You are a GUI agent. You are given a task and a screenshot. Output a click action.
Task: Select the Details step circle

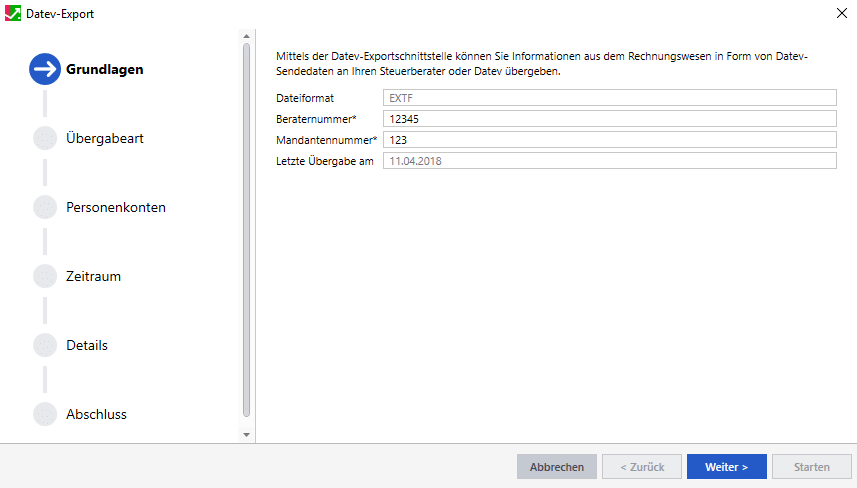[45, 345]
